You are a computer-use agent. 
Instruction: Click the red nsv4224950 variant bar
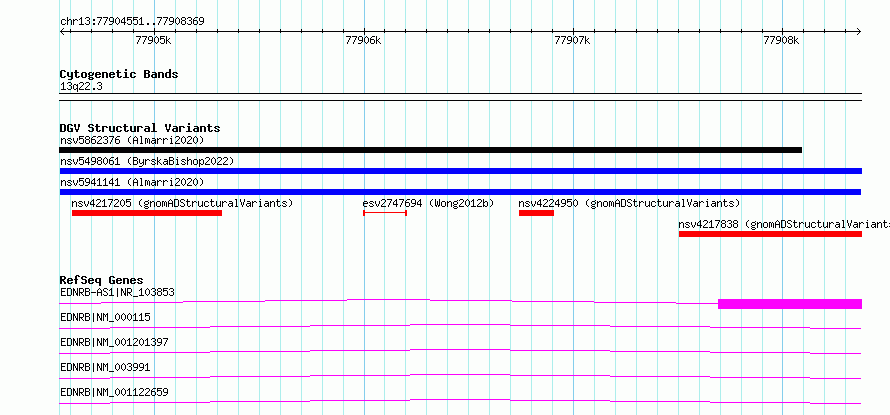[536, 213]
